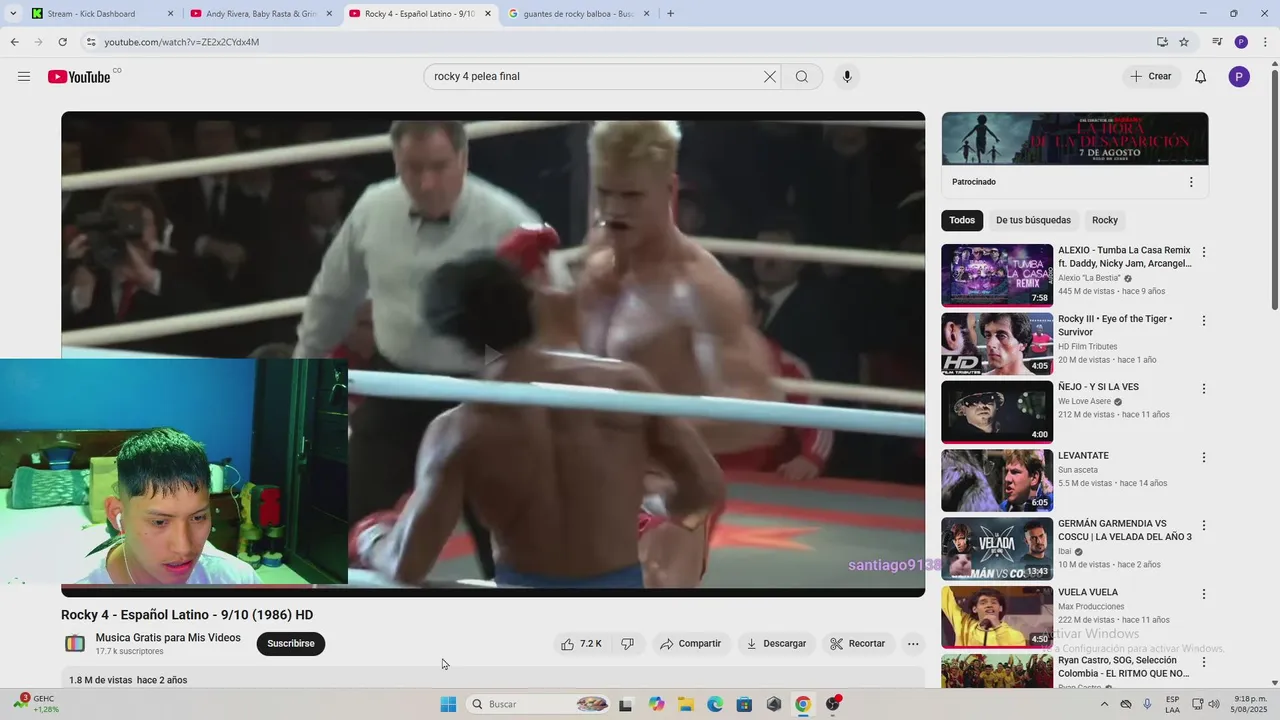Image resolution: width=1280 pixels, height=720 pixels.
Task: Start voice search with the microphone icon
Action: click(x=847, y=77)
